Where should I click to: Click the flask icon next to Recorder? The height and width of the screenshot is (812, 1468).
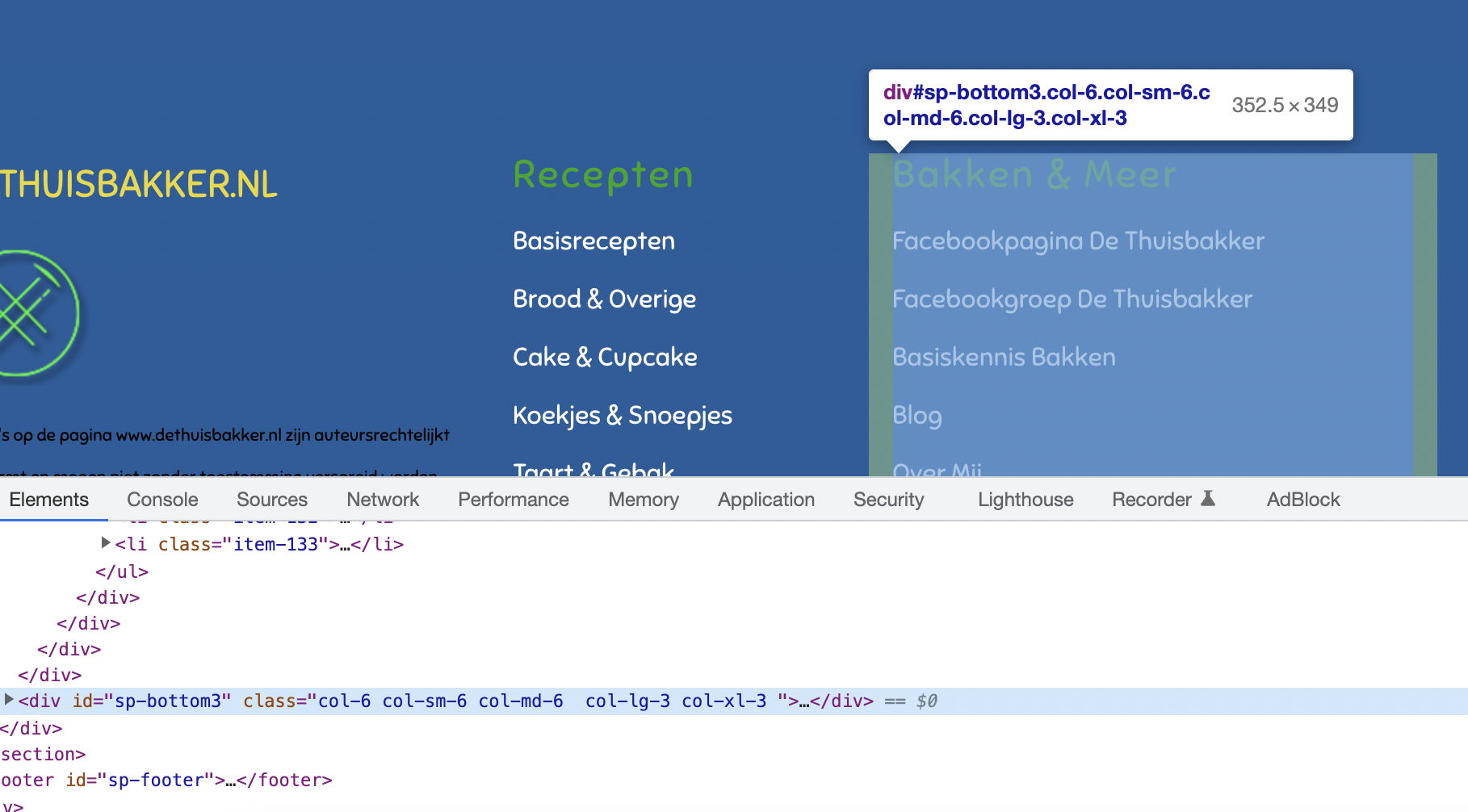pos(1209,499)
